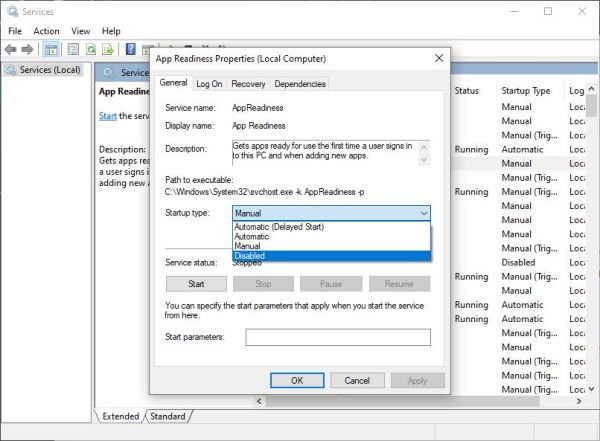
Task: Click the Forward arrow toolbar icon
Action: pyautogui.click(x=27, y=49)
